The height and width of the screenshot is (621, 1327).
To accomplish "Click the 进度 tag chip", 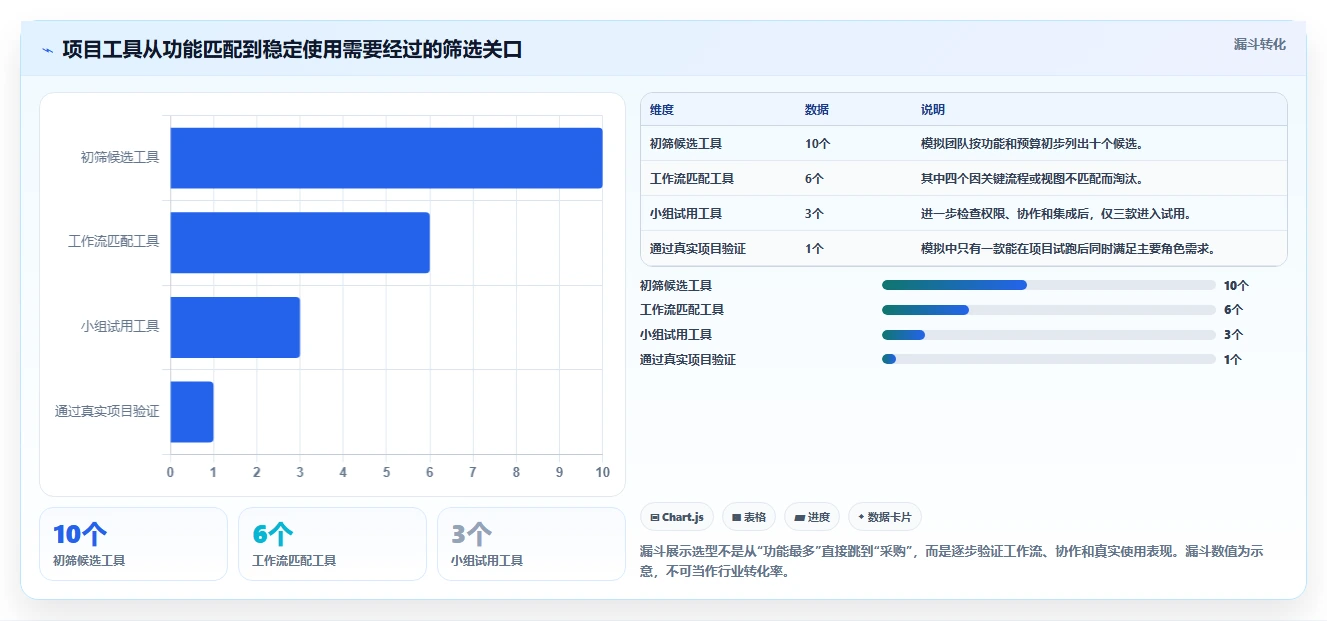I will pyautogui.click(x=812, y=517).
